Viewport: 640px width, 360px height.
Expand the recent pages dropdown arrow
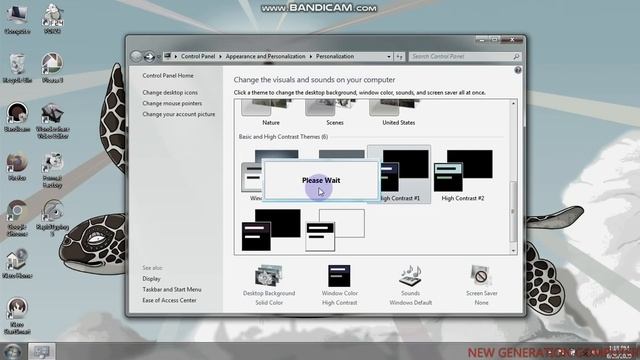click(x=158, y=57)
